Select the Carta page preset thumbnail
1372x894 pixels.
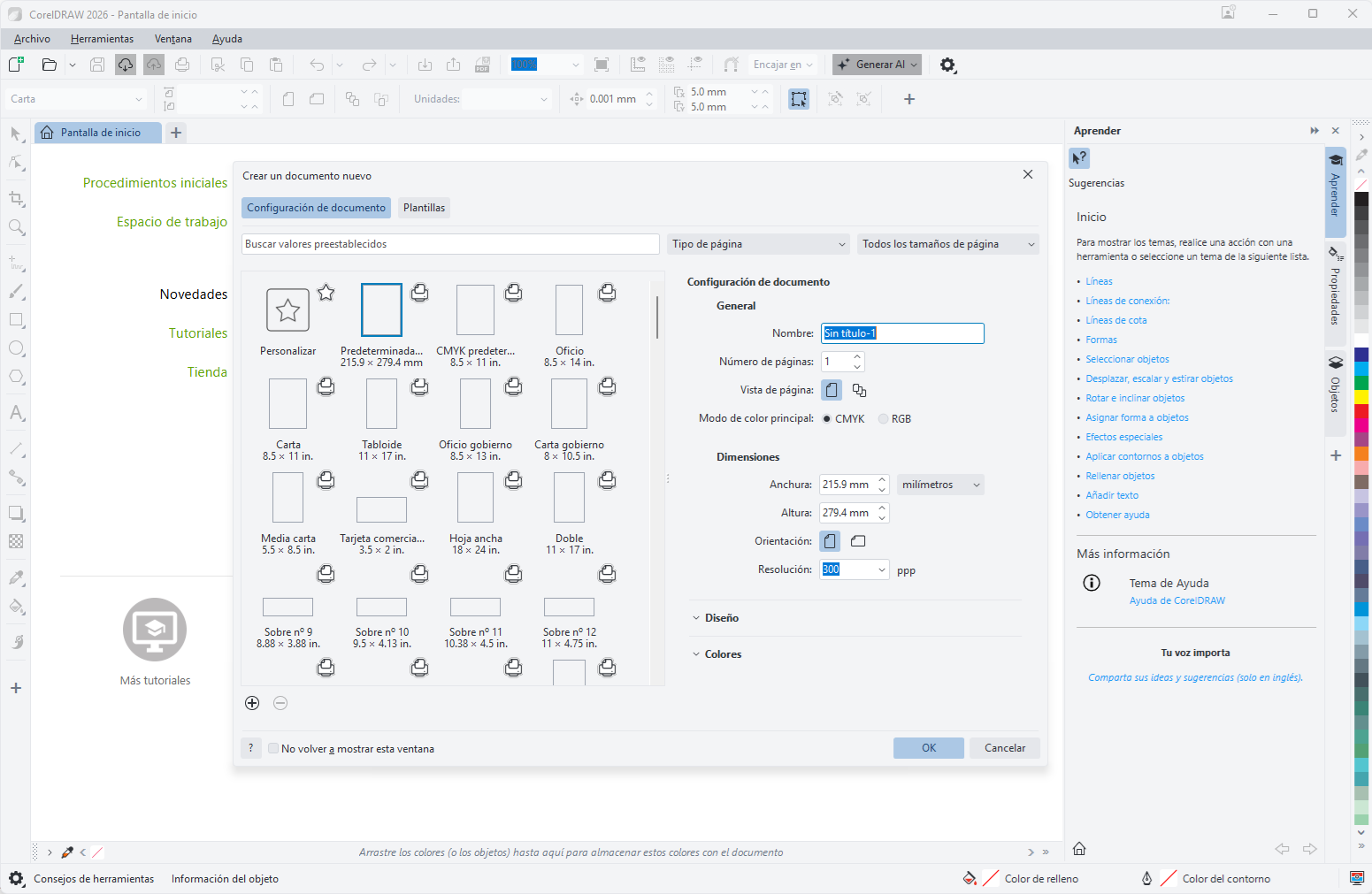click(288, 404)
